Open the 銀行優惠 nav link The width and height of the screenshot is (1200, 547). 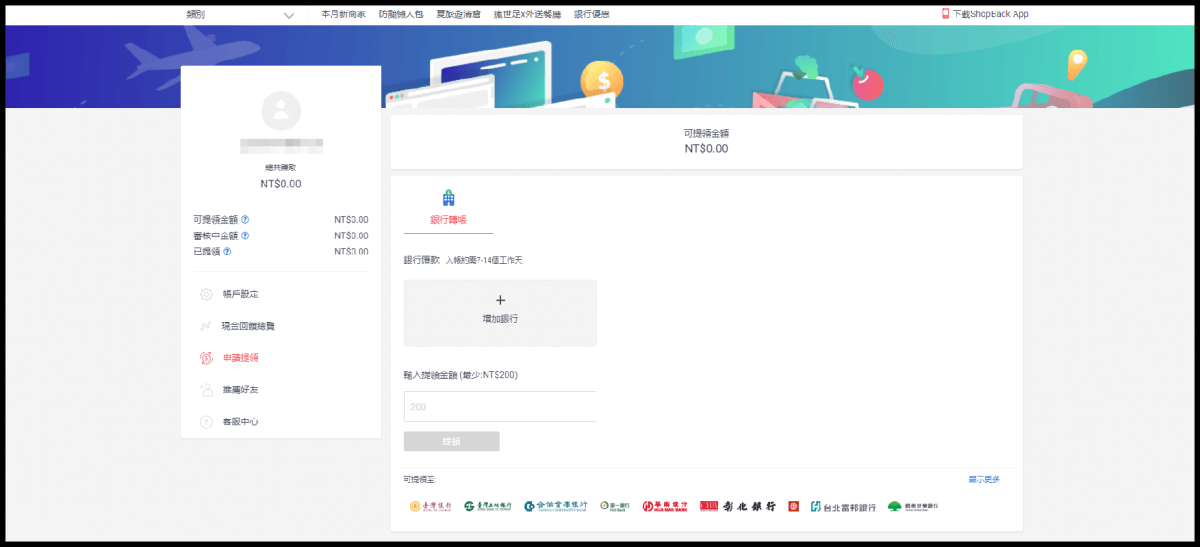(x=592, y=15)
